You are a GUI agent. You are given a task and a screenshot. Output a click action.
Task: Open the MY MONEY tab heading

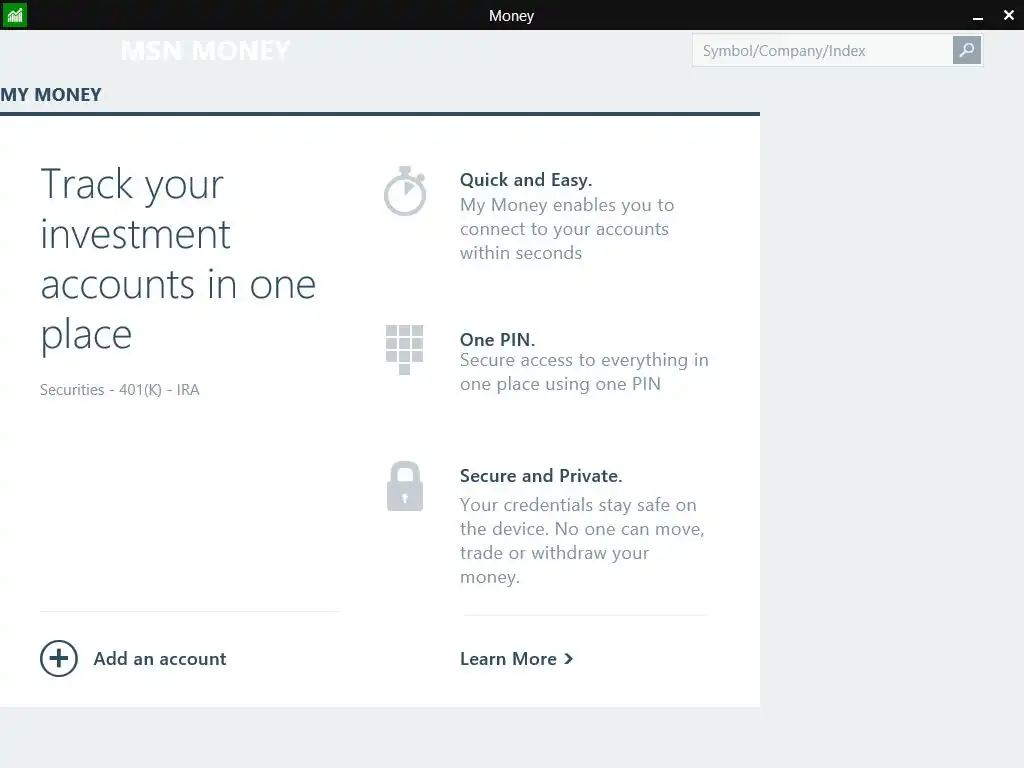[x=51, y=95]
